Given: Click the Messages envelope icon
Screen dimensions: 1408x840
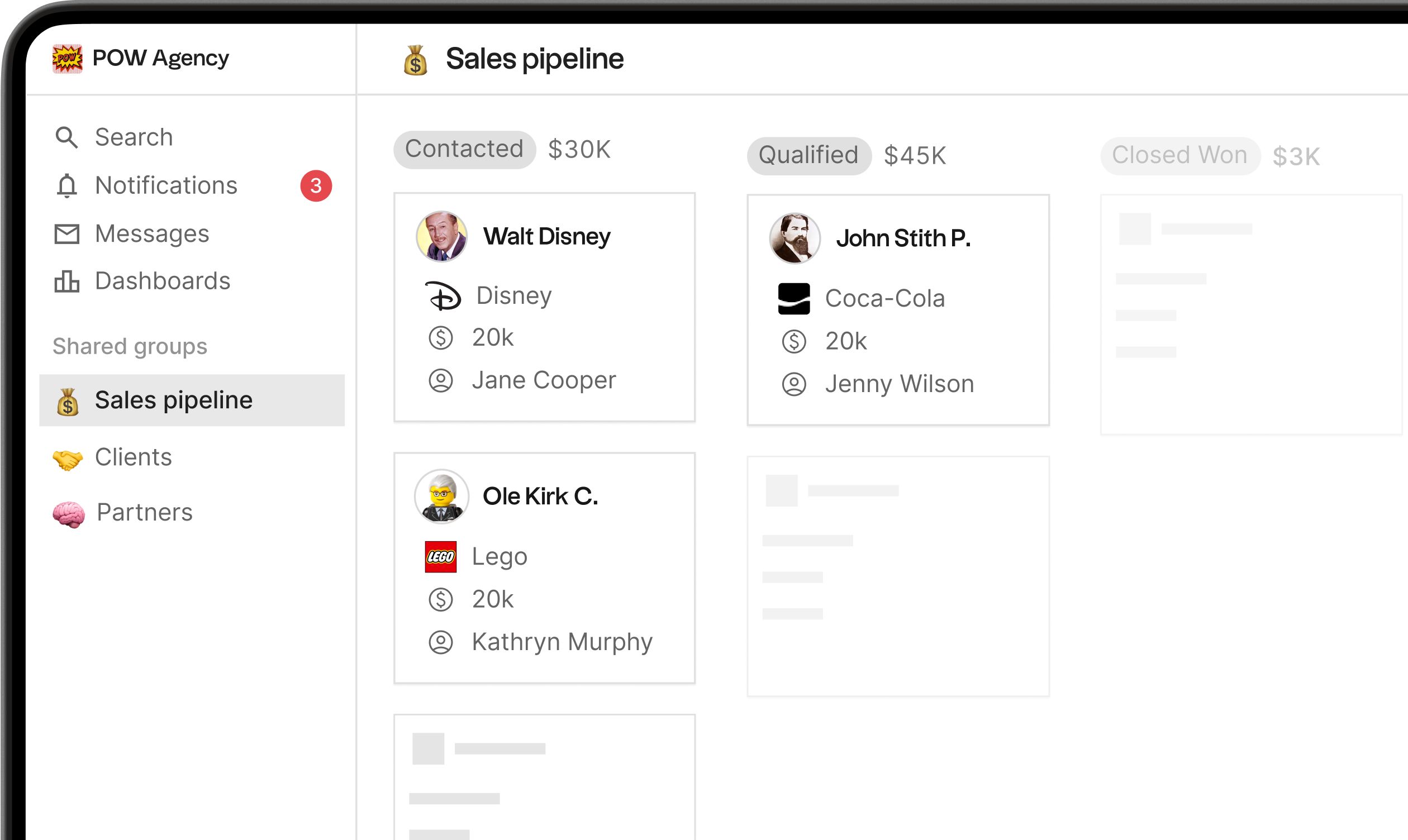Looking at the screenshot, I should pos(67,234).
